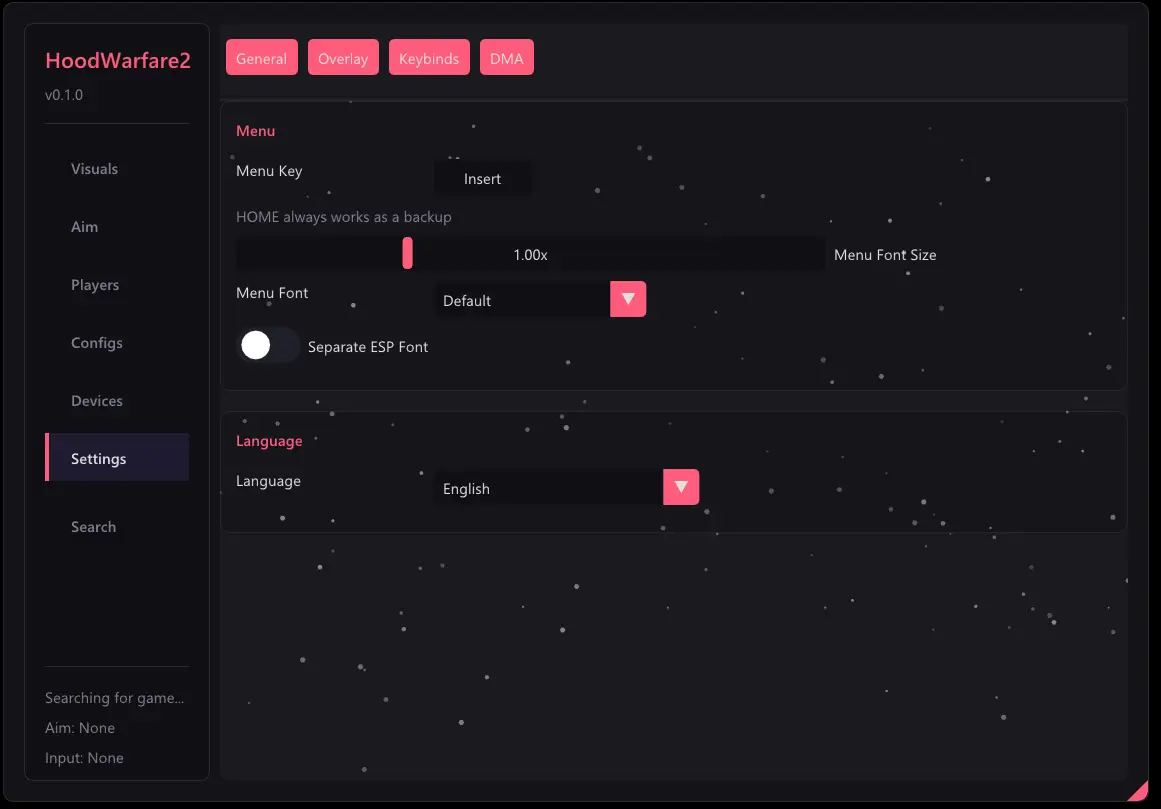The height and width of the screenshot is (809, 1161).
Task: Click the 1.00x Menu Font Size value
Action: [x=530, y=255]
